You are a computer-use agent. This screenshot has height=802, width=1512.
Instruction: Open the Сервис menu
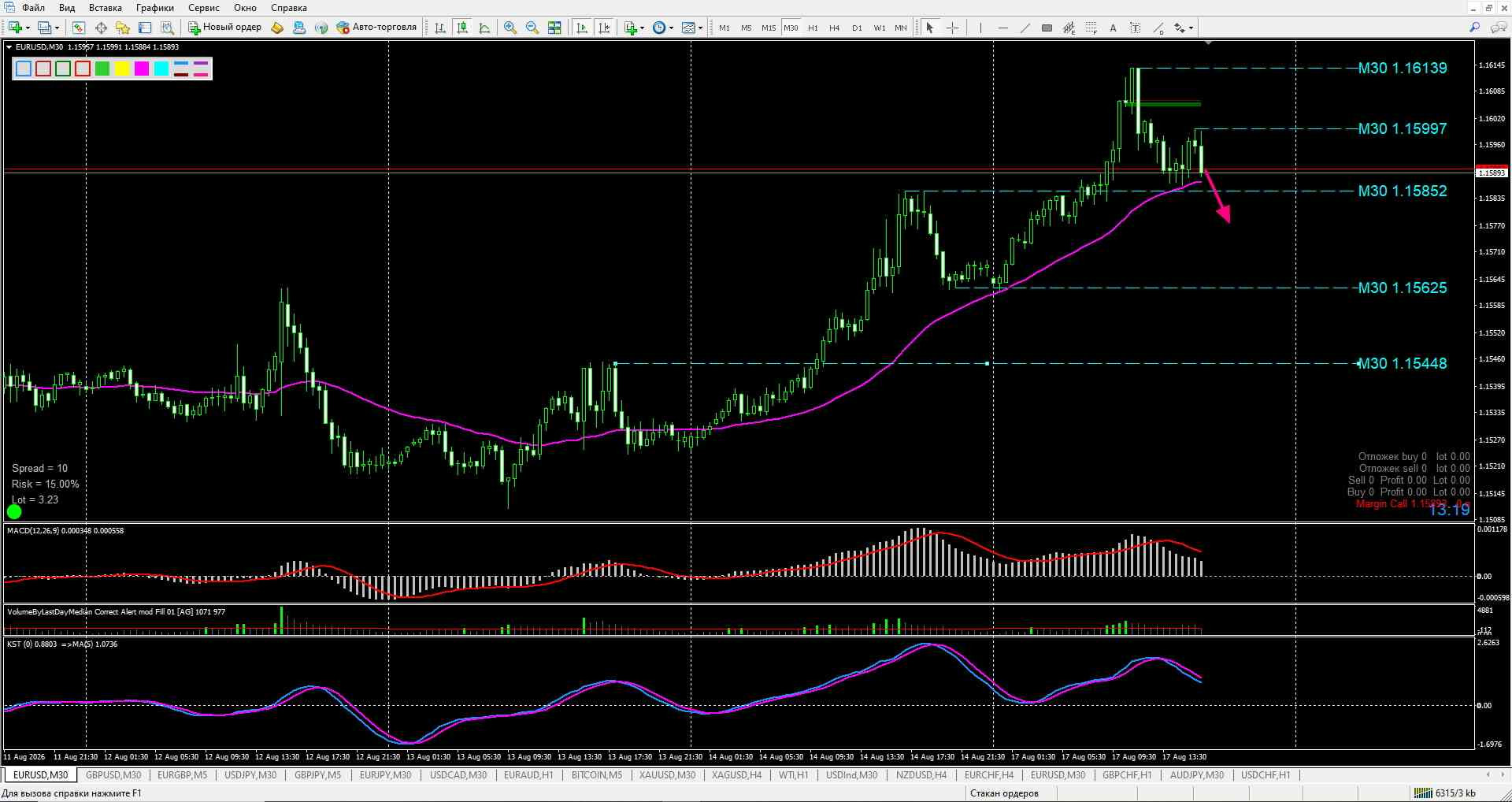click(204, 8)
